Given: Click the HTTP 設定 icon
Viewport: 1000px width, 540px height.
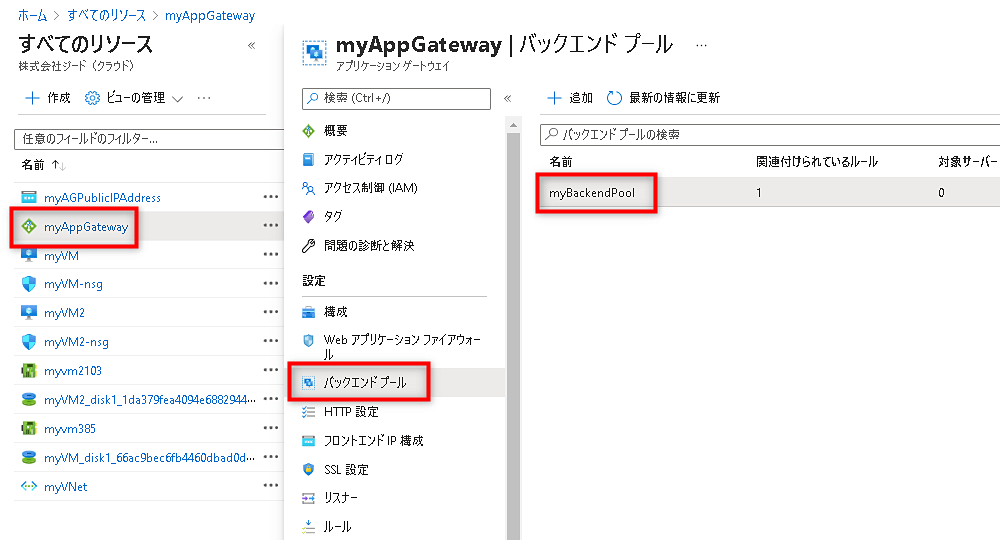Looking at the screenshot, I should (x=309, y=412).
